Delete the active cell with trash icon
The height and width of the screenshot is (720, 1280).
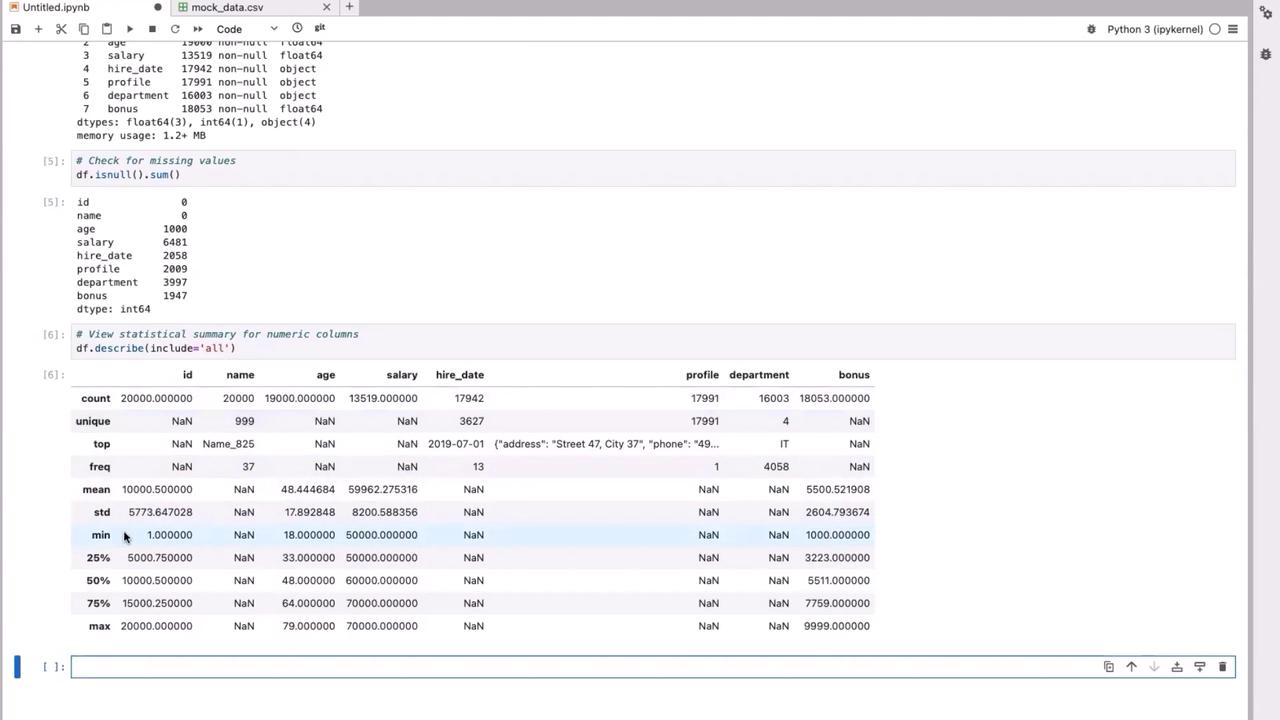pyautogui.click(x=1222, y=667)
